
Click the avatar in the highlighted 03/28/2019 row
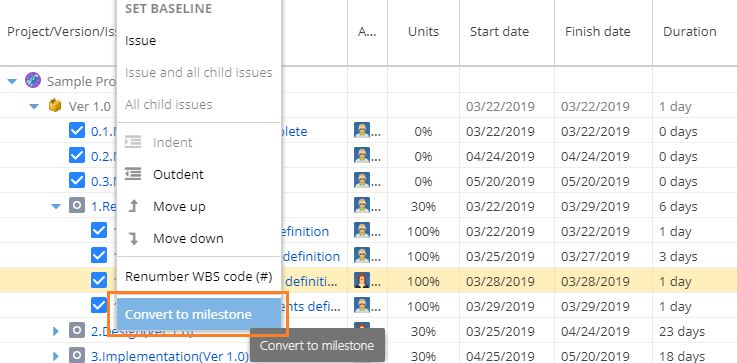tap(362, 280)
